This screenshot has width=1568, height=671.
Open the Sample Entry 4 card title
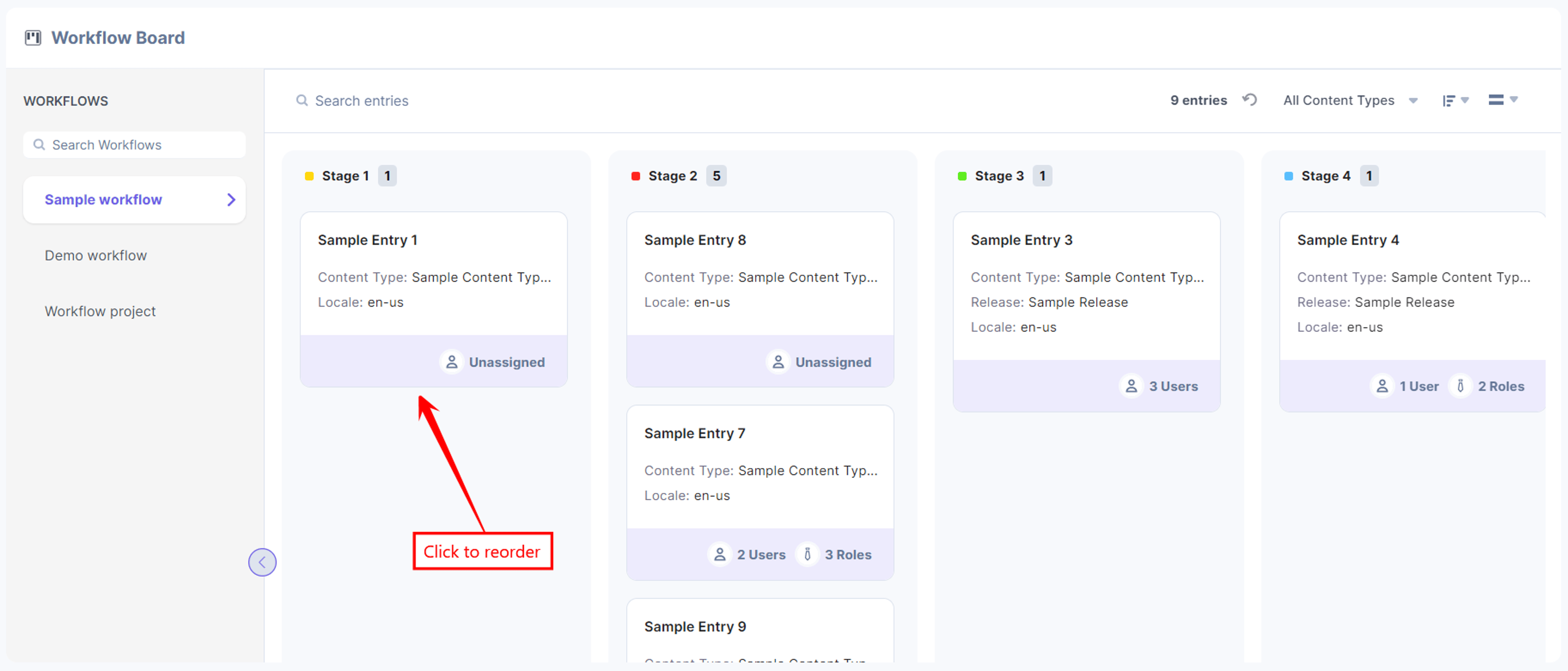(x=1347, y=240)
